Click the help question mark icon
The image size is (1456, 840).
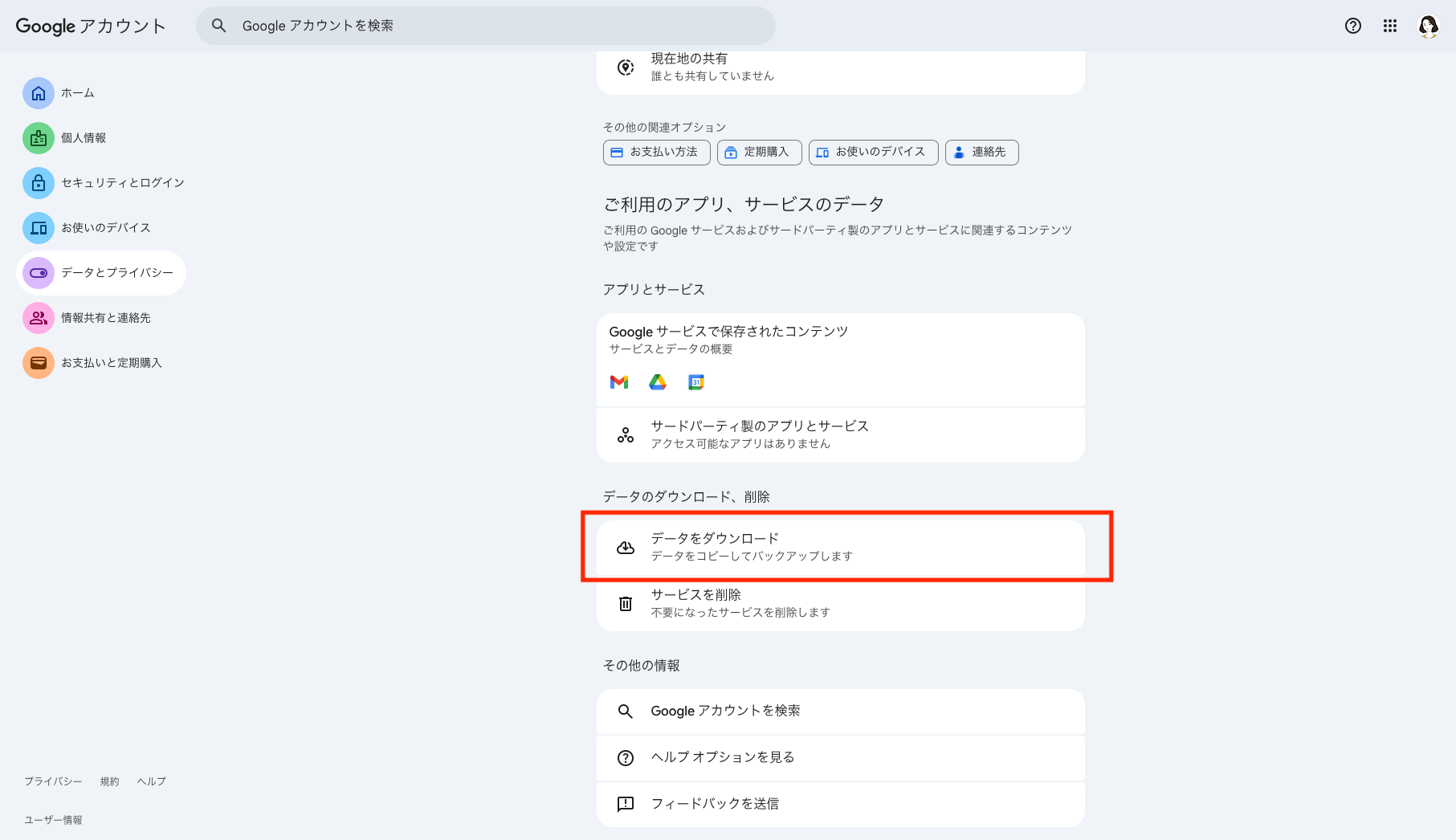(1352, 26)
